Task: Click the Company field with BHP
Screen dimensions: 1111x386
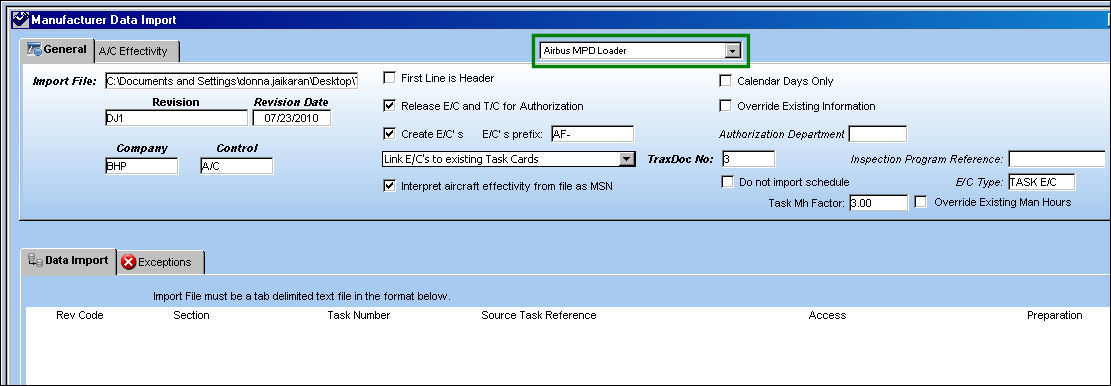Action: pos(141,166)
